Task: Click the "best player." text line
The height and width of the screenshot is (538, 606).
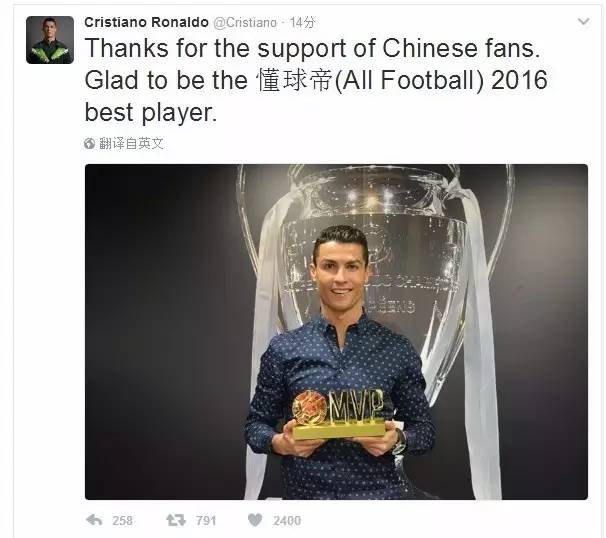Action: click(151, 112)
